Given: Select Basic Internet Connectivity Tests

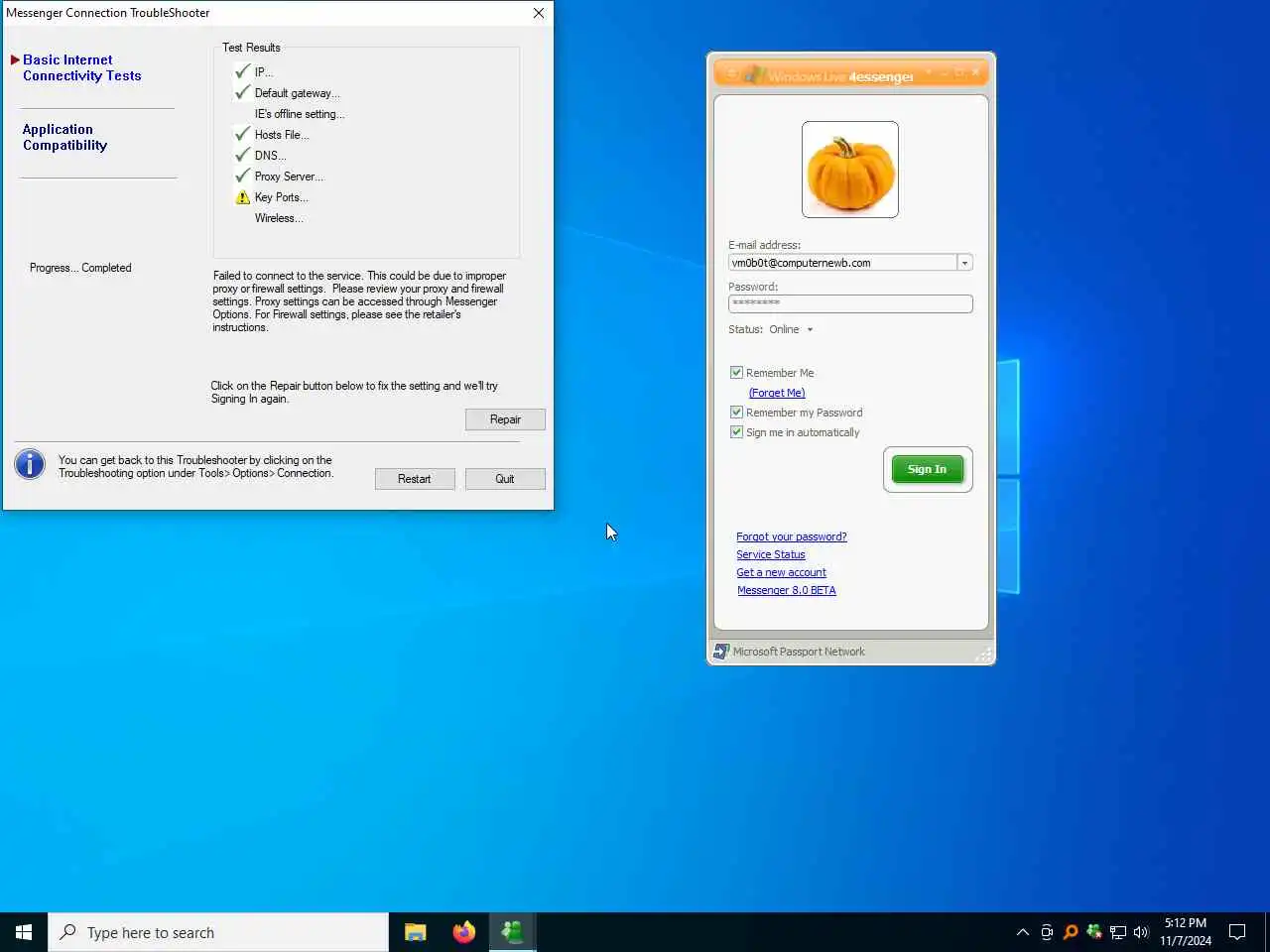Looking at the screenshot, I should point(81,67).
